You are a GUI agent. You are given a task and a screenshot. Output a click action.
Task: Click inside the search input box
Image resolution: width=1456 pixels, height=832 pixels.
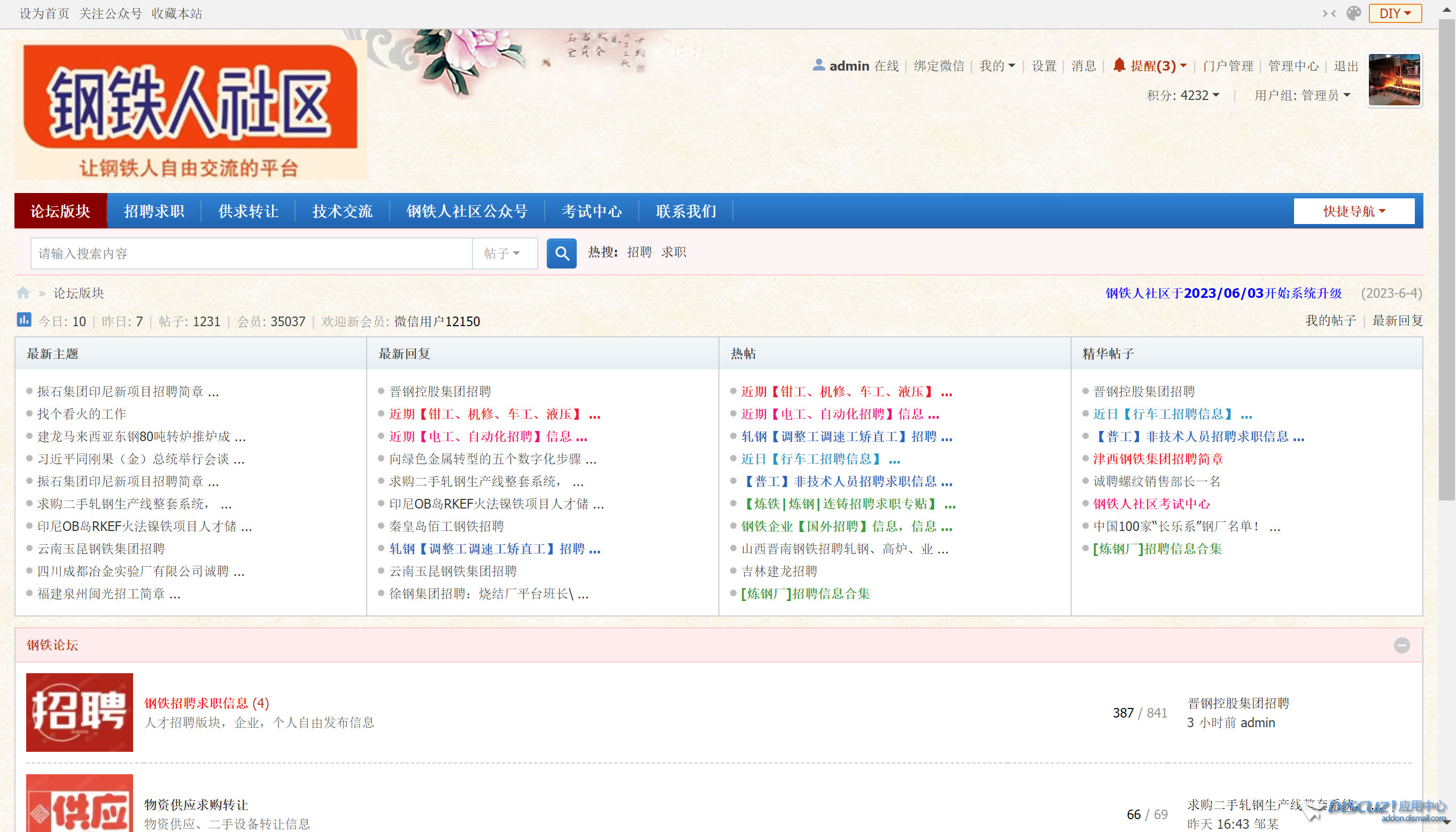pyautogui.click(x=251, y=253)
